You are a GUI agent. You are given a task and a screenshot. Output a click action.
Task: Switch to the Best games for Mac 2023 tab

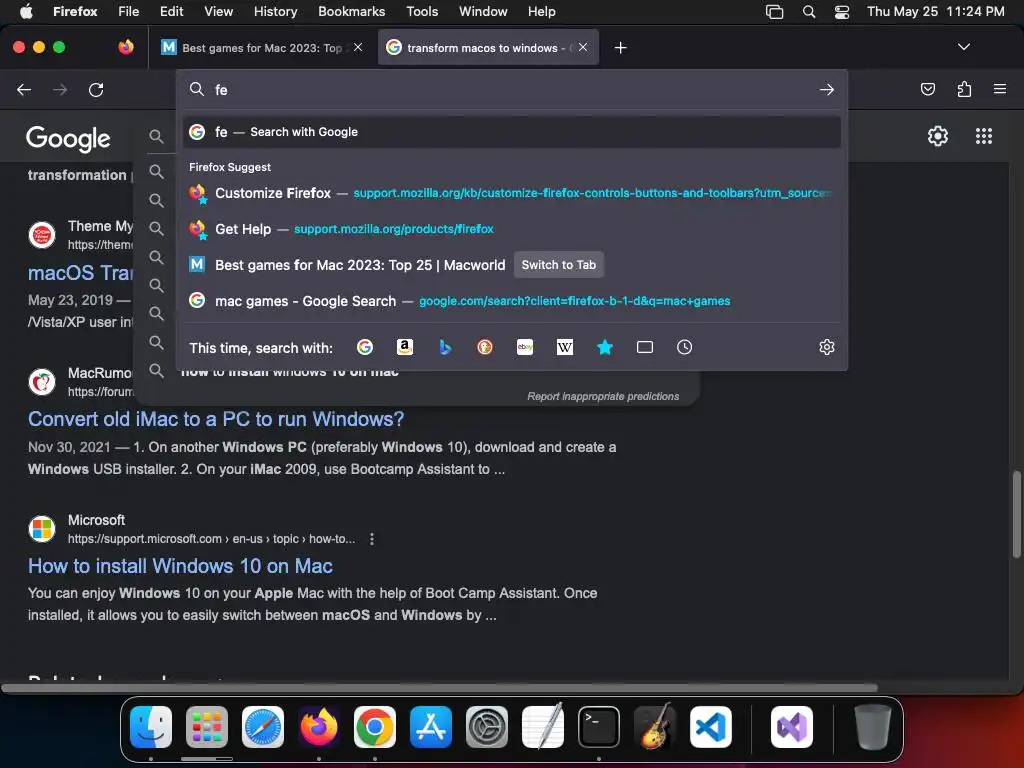click(x=259, y=47)
